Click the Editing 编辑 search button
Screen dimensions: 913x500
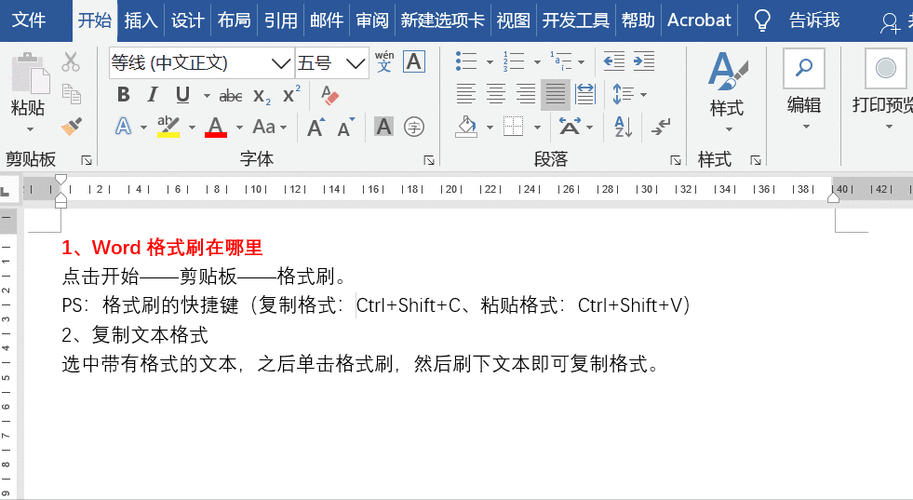pos(804,88)
